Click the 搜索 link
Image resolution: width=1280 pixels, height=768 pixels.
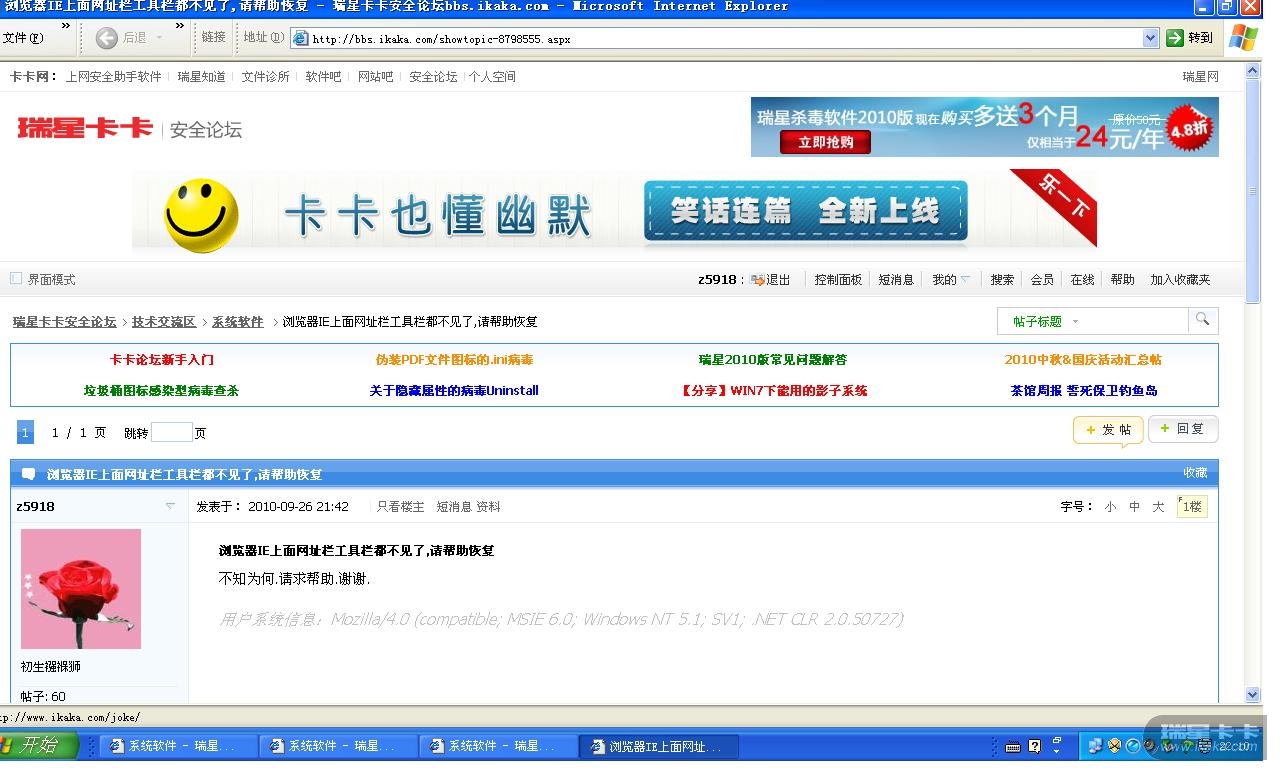(1002, 280)
